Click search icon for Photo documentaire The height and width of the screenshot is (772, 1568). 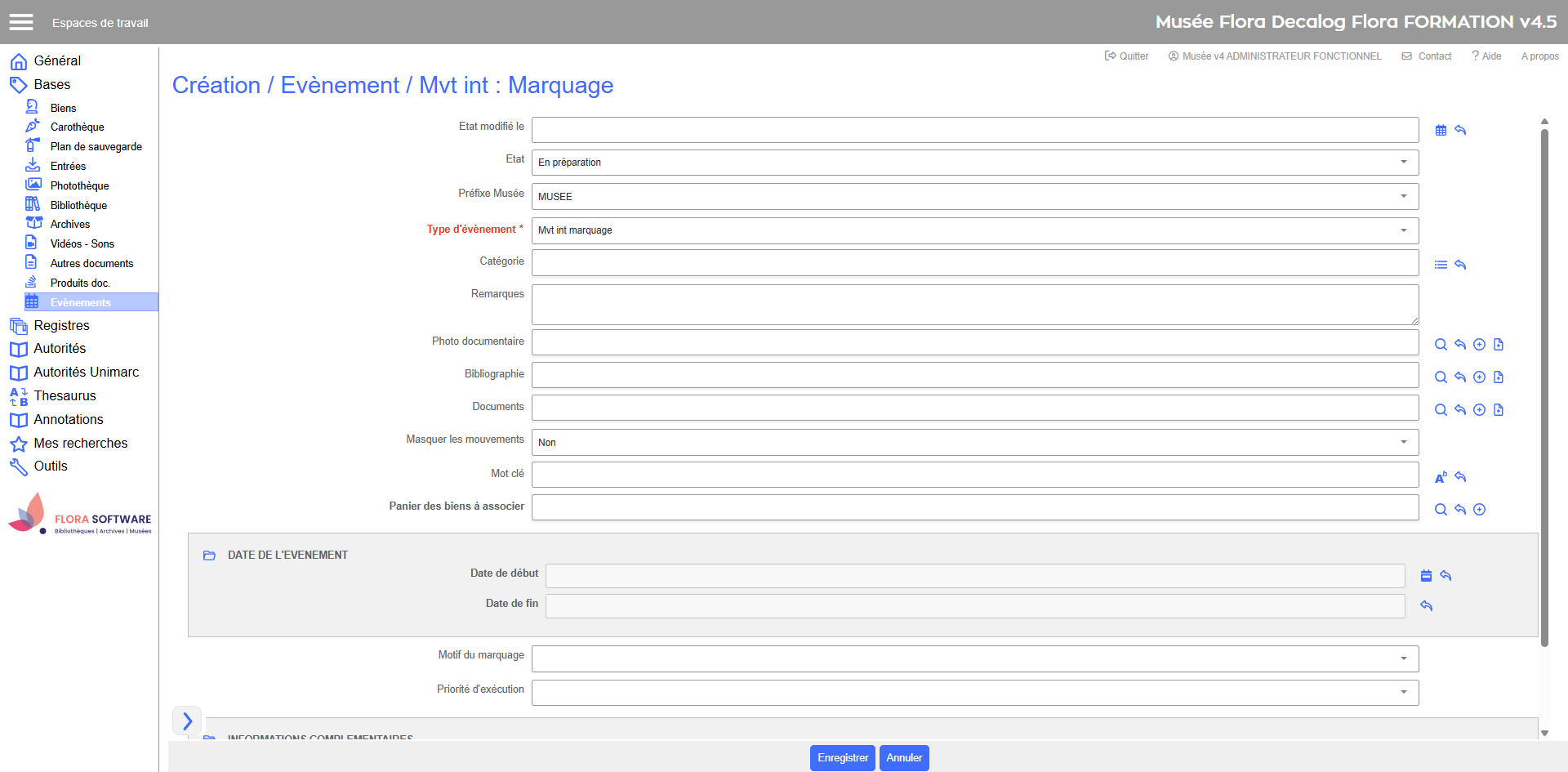click(1441, 345)
